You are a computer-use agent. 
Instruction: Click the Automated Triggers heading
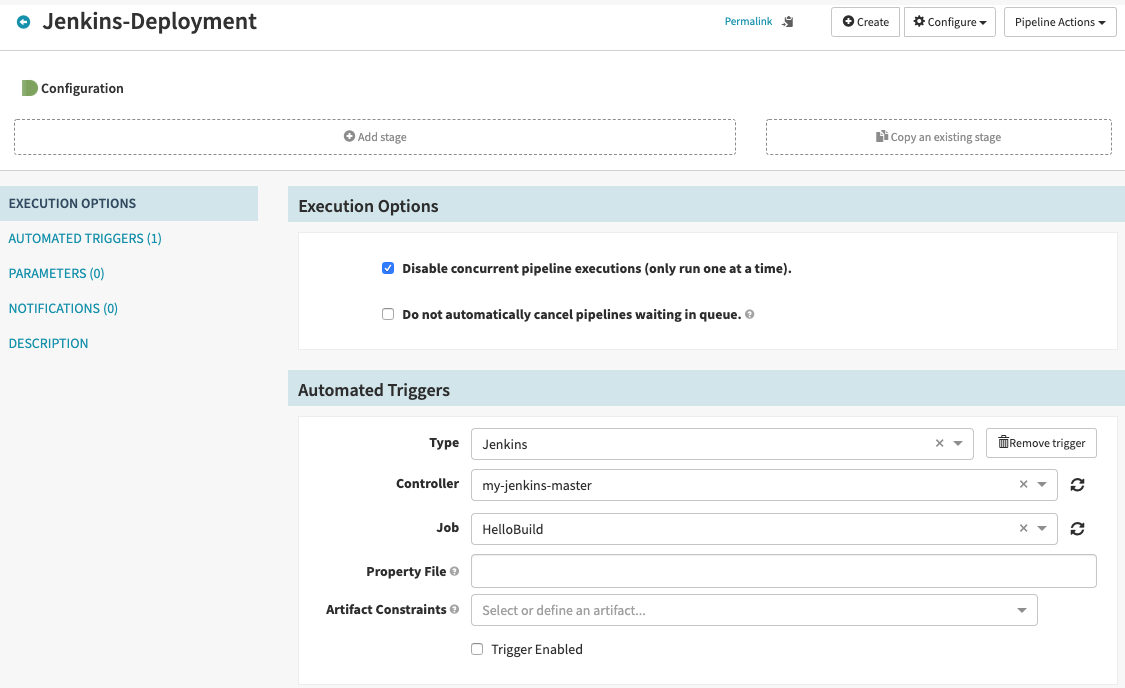click(x=374, y=390)
